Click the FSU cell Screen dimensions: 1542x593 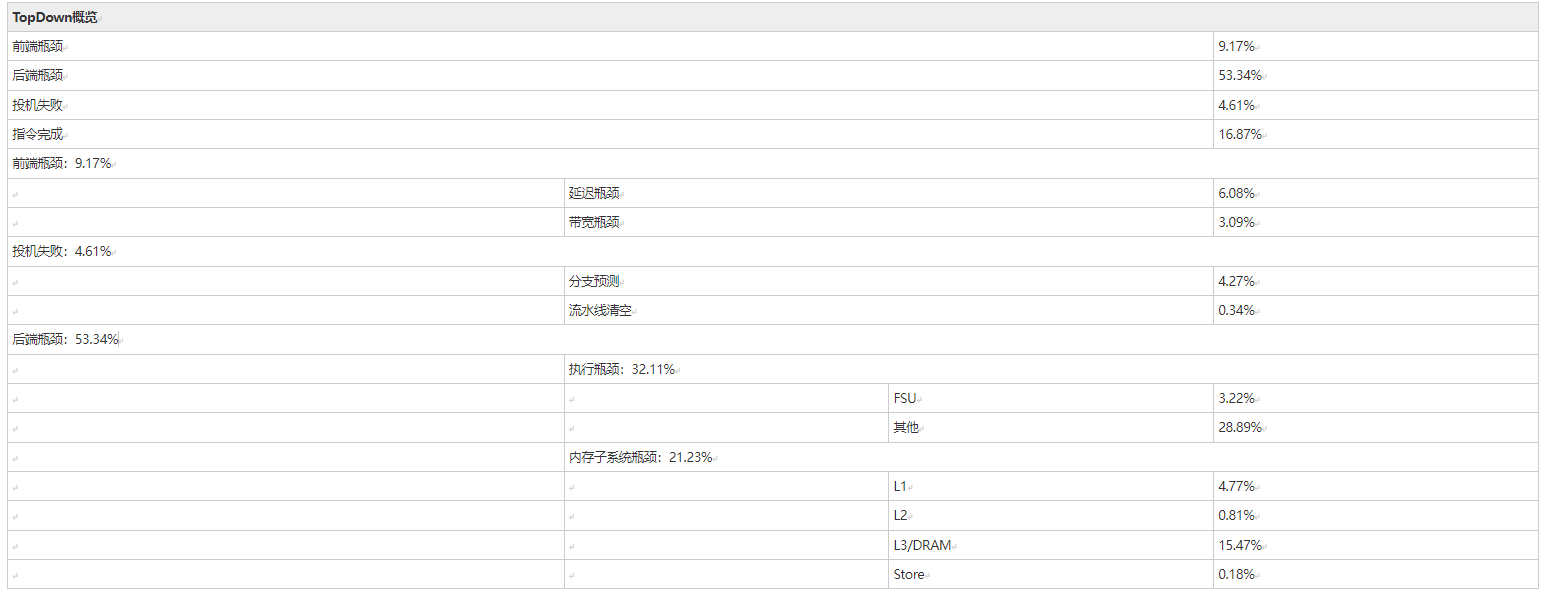pyautogui.click(x=904, y=399)
